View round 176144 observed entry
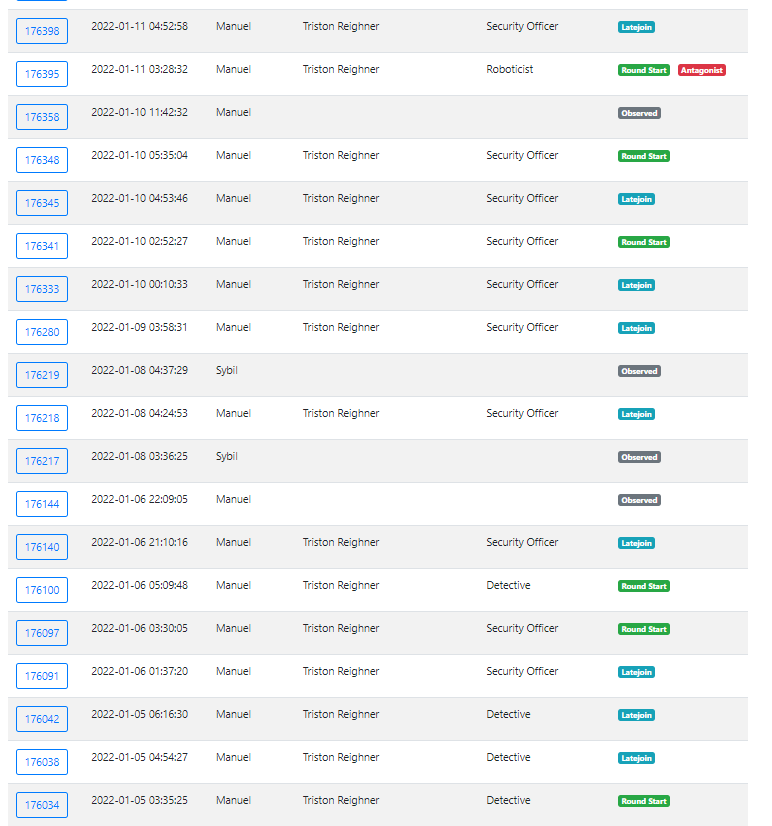Image resolution: width=772 pixels, height=826 pixels. 42,504
